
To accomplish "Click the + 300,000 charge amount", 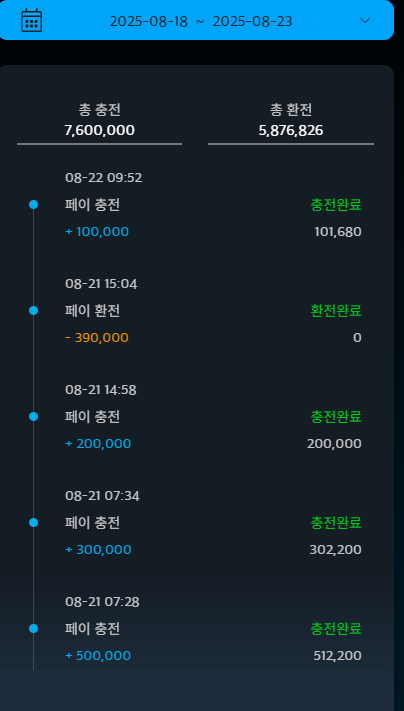I will click(x=98, y=550).
